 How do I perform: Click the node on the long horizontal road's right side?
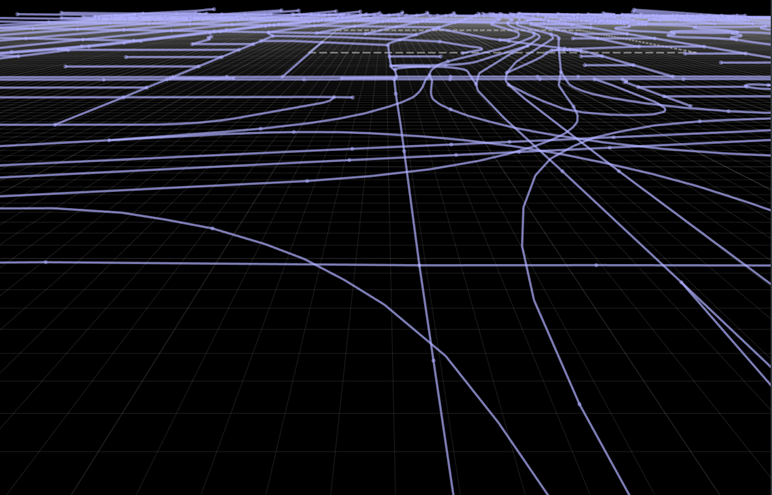click(x=597, y=265)
